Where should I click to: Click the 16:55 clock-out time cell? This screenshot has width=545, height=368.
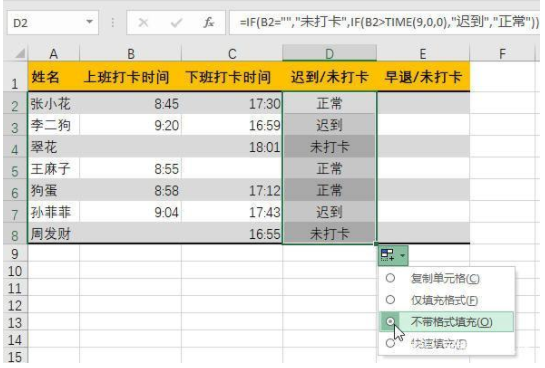pos(232,233)
